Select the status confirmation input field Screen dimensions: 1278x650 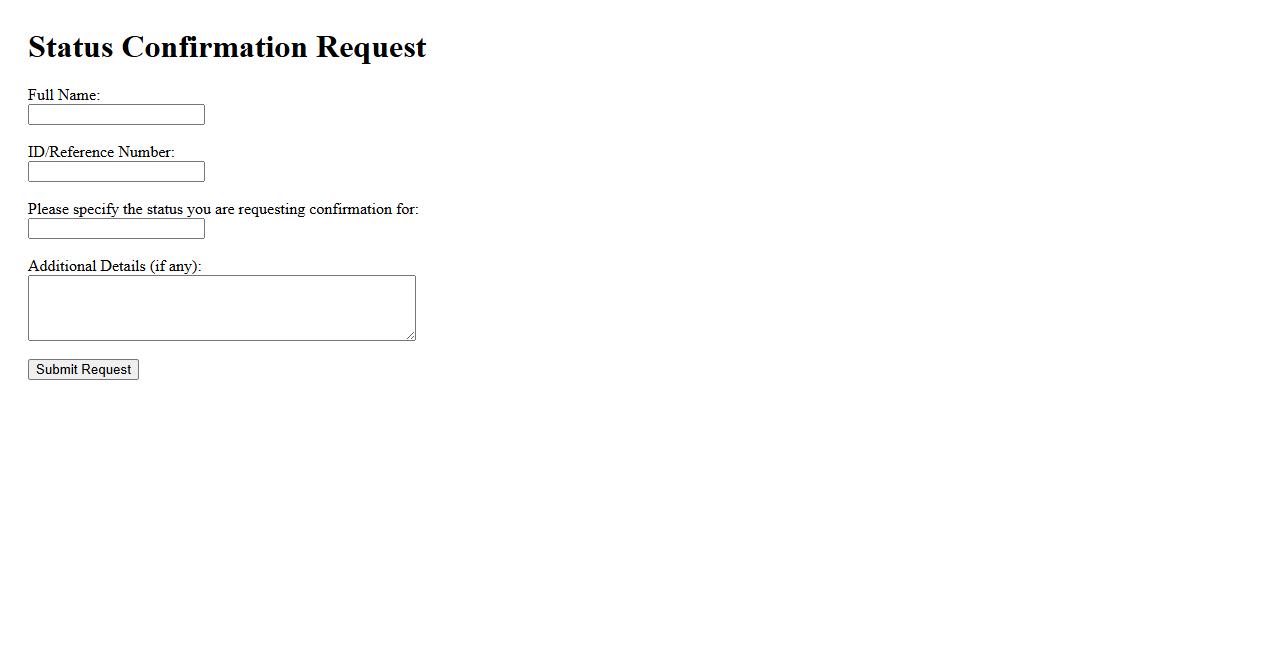click(x=116, y=229)
